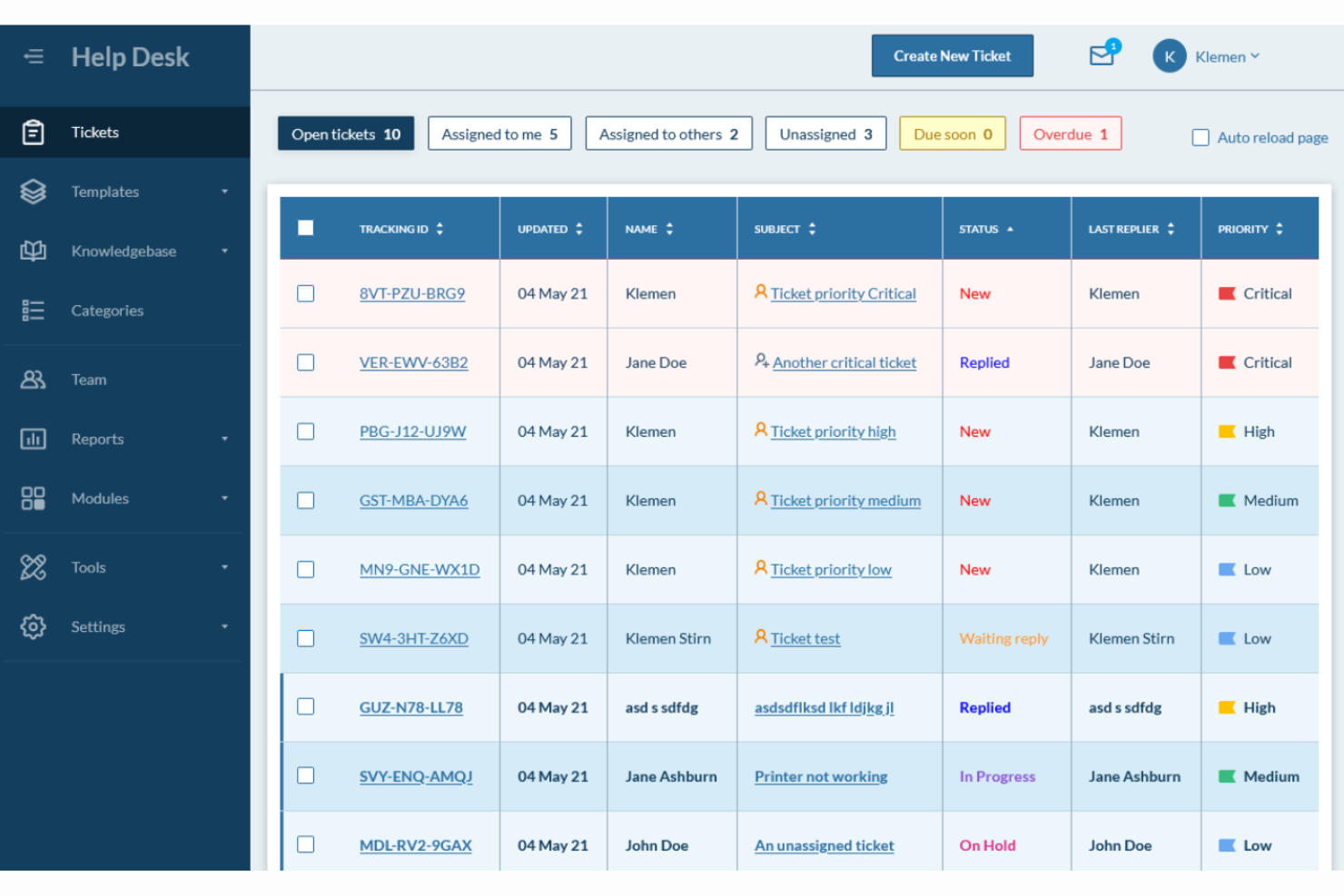Open the Categories list icon
The width and height of the screenshot is (1344, 896).
pos(33,310)
